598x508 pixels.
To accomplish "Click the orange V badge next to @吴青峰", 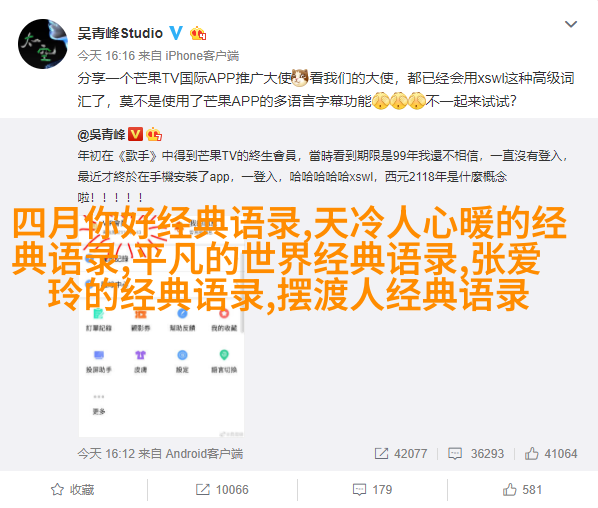I will point(135,134).
